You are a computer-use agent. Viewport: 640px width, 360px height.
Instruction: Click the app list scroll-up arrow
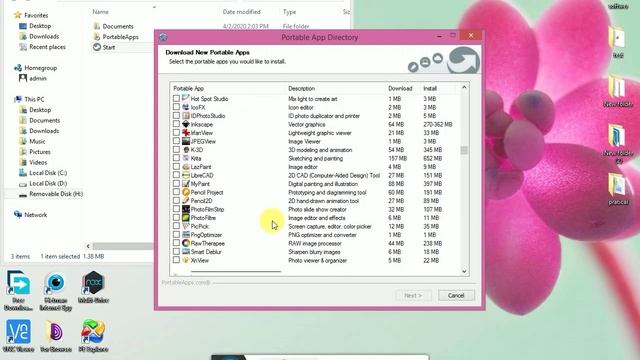click(464, 87)
